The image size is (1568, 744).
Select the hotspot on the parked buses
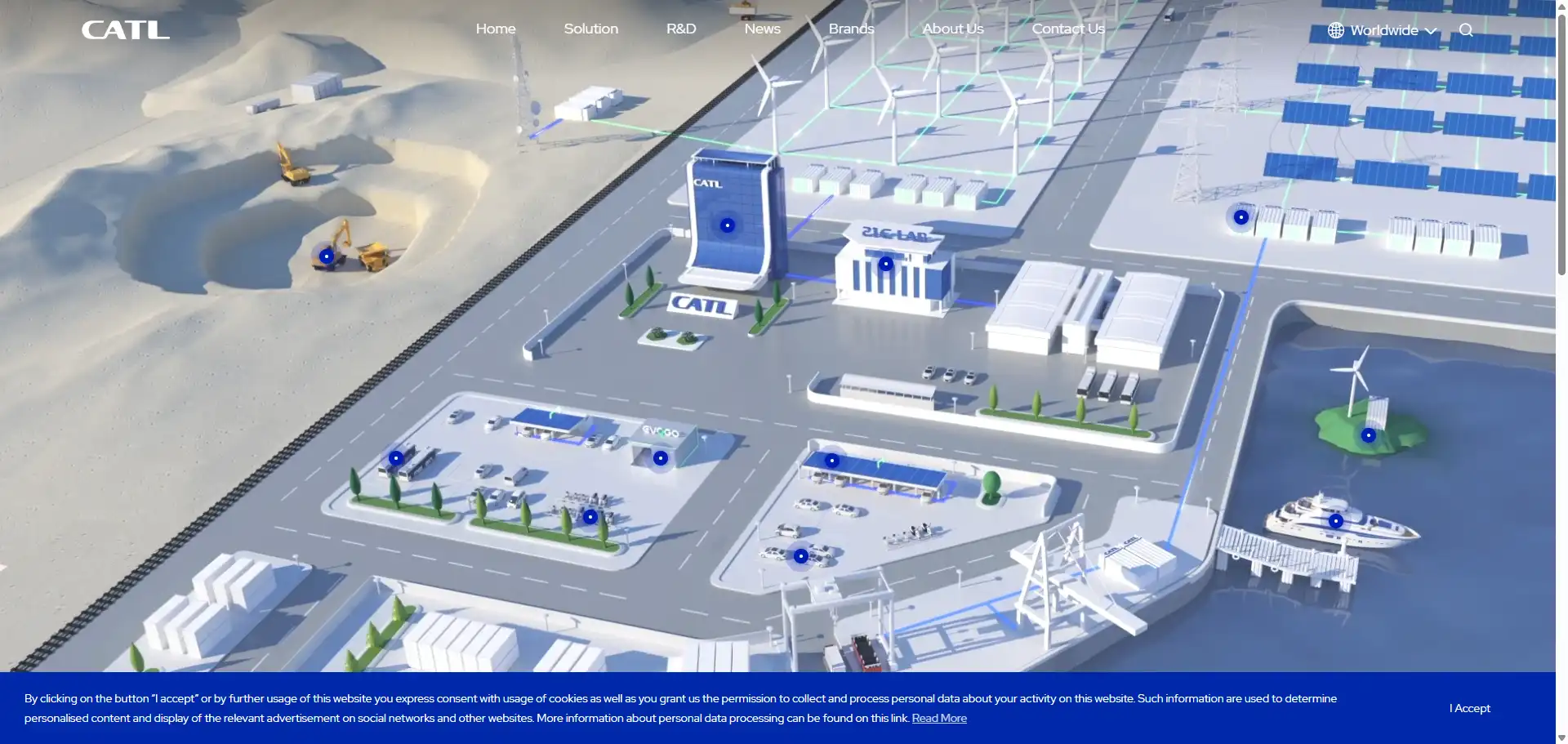pyautogui.click(x=396, y=458)
